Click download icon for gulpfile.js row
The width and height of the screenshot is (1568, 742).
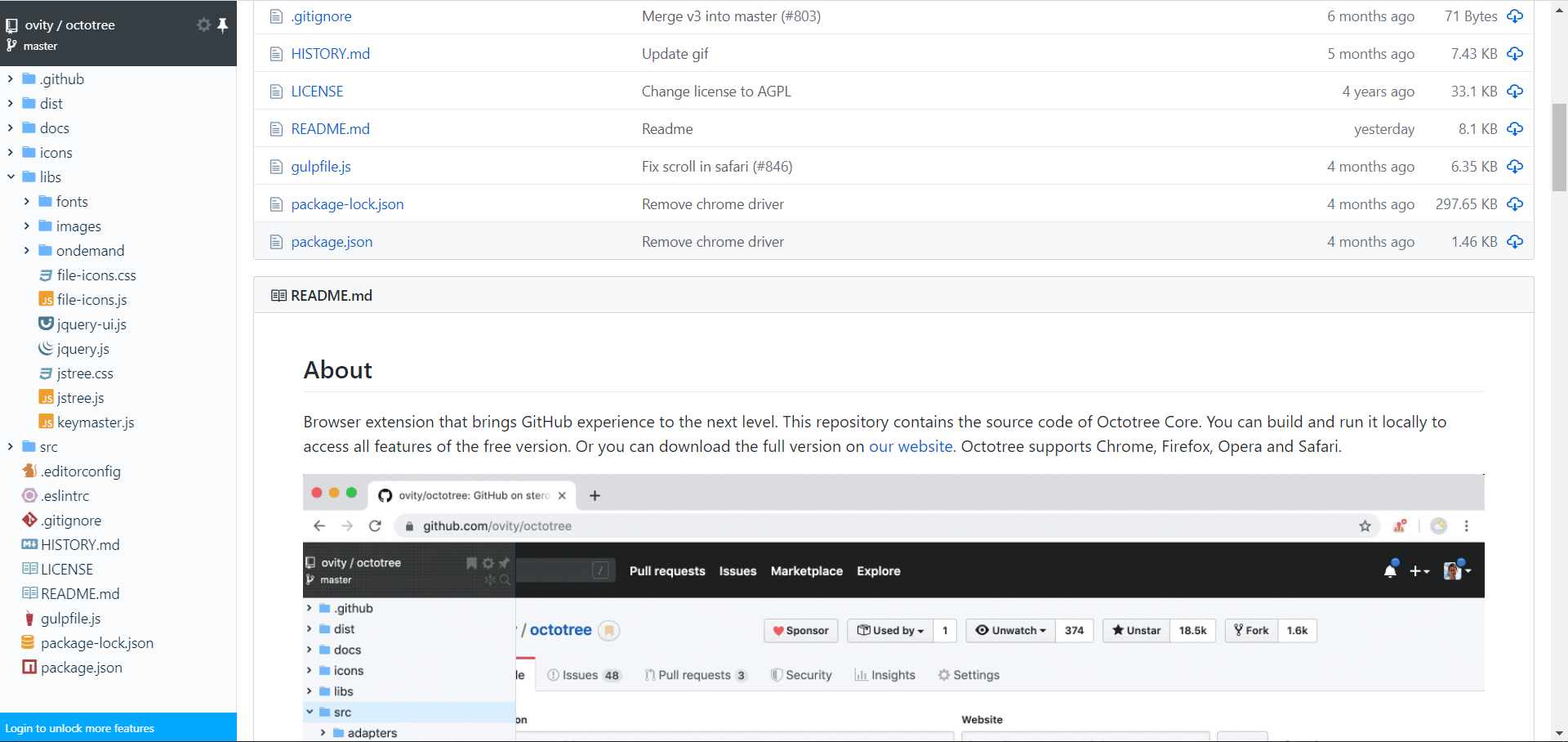pyautogui.click(x=1515, y=167)
